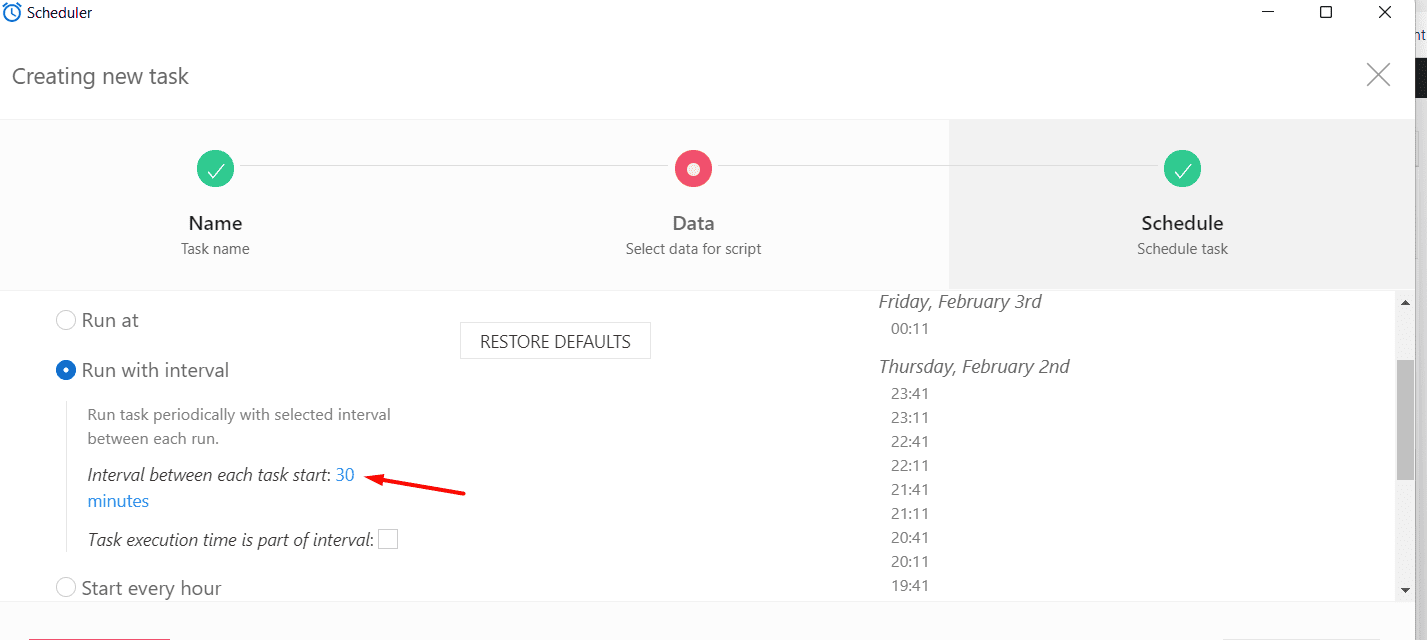This screenshot has height=640, width=1427.
Task: Open the Schedule step tab
Action: 1182,205
